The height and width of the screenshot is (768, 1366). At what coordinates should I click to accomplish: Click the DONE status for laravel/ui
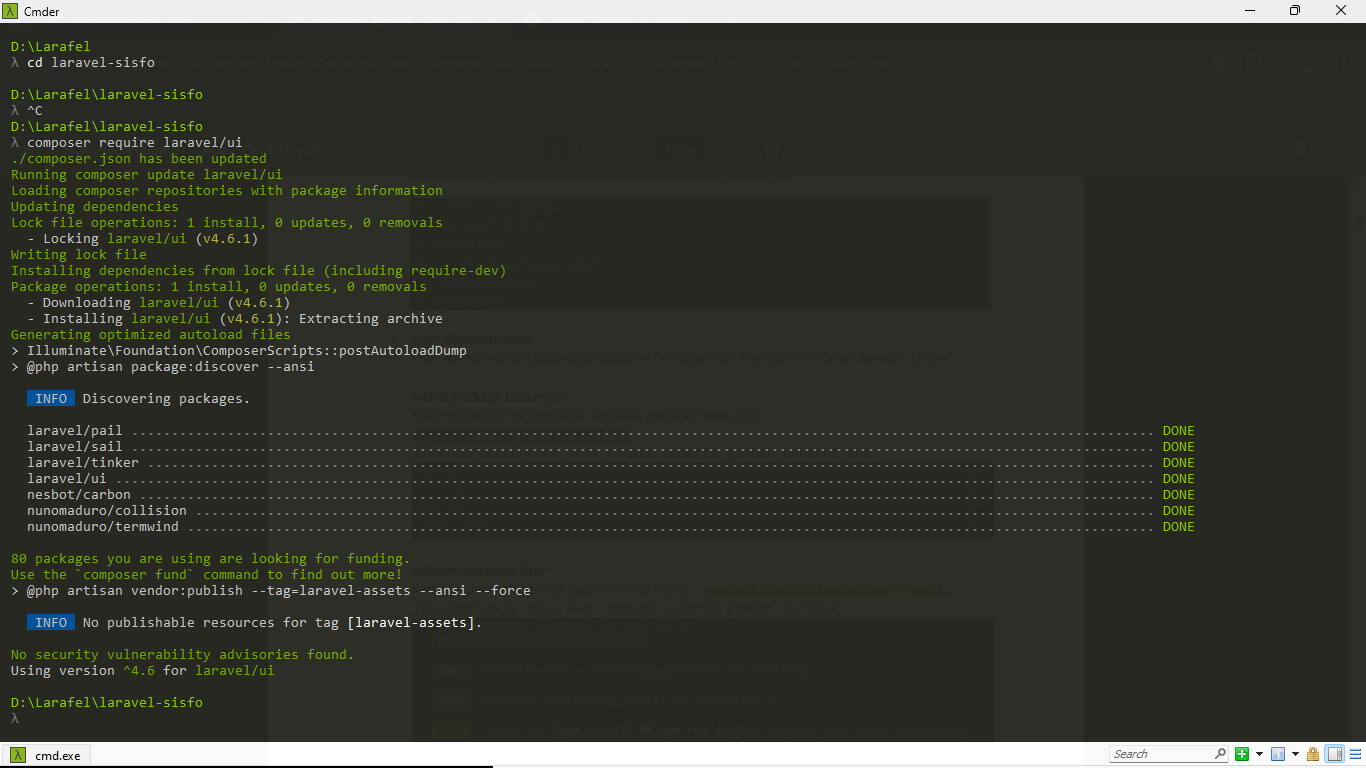tap(1178, 479)
